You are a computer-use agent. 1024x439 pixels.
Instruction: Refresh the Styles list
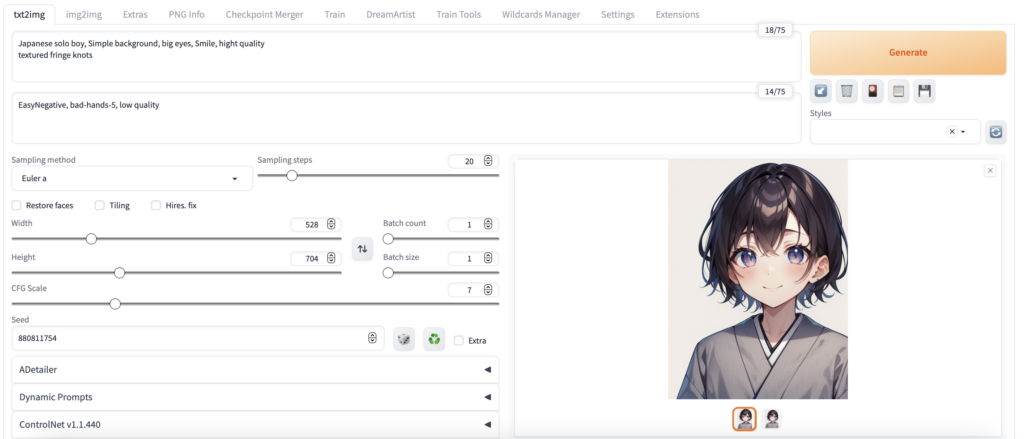pos(995,132)
